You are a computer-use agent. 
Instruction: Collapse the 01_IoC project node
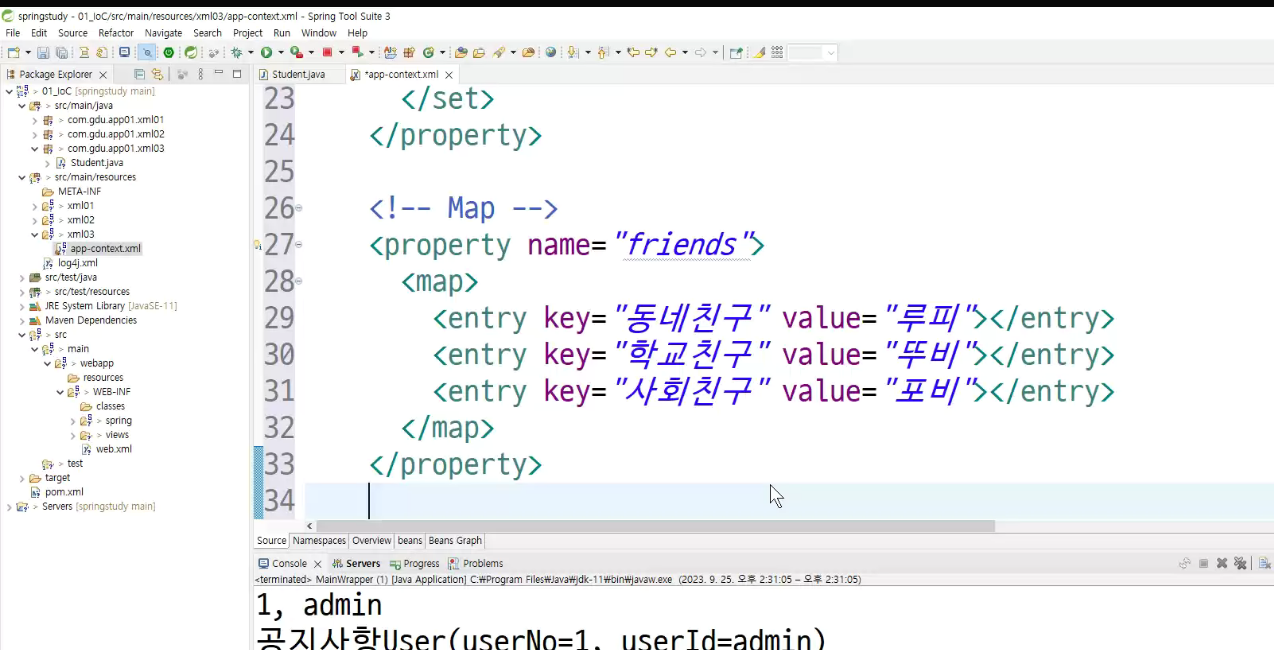pos(9,91)
